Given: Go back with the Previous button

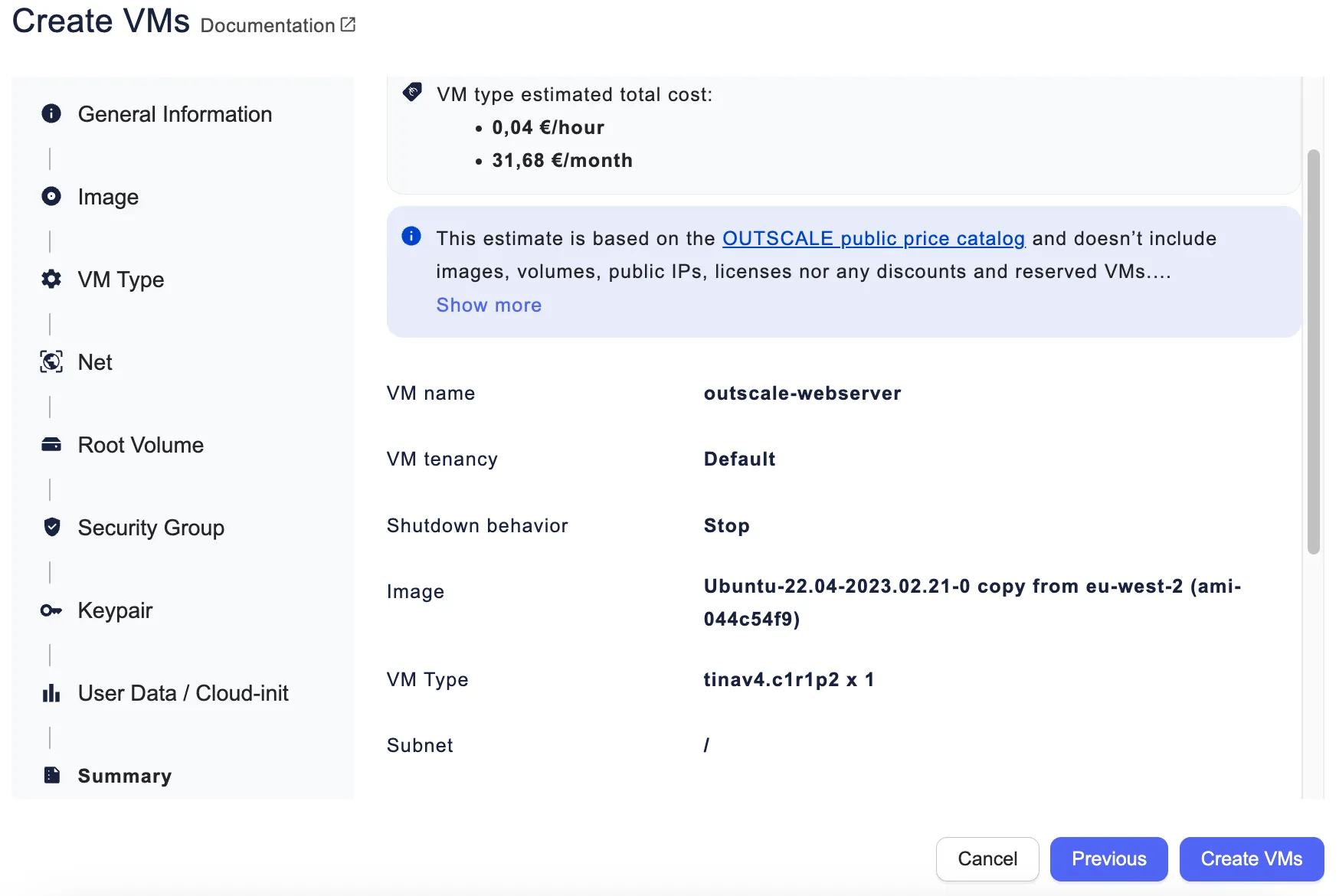Looking at the screenshot, I should [1108, 858].
